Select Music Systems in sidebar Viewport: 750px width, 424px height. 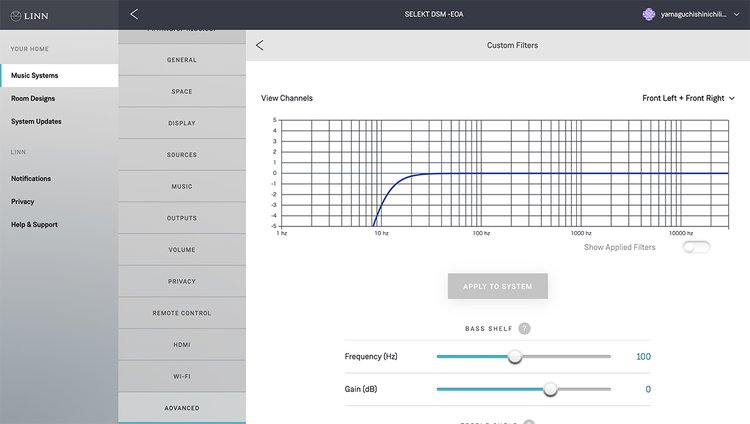35,76
